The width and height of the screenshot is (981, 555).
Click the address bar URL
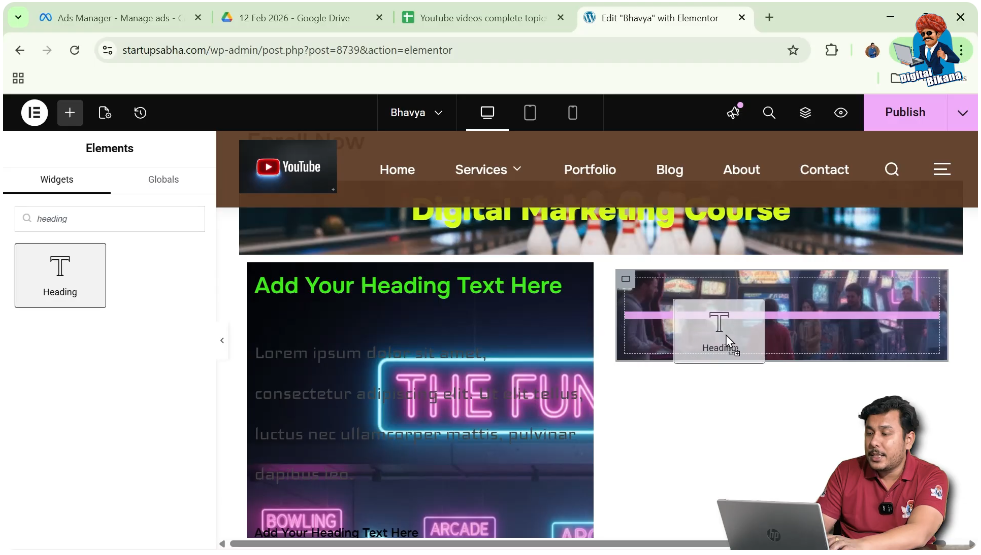pos(287,50)
